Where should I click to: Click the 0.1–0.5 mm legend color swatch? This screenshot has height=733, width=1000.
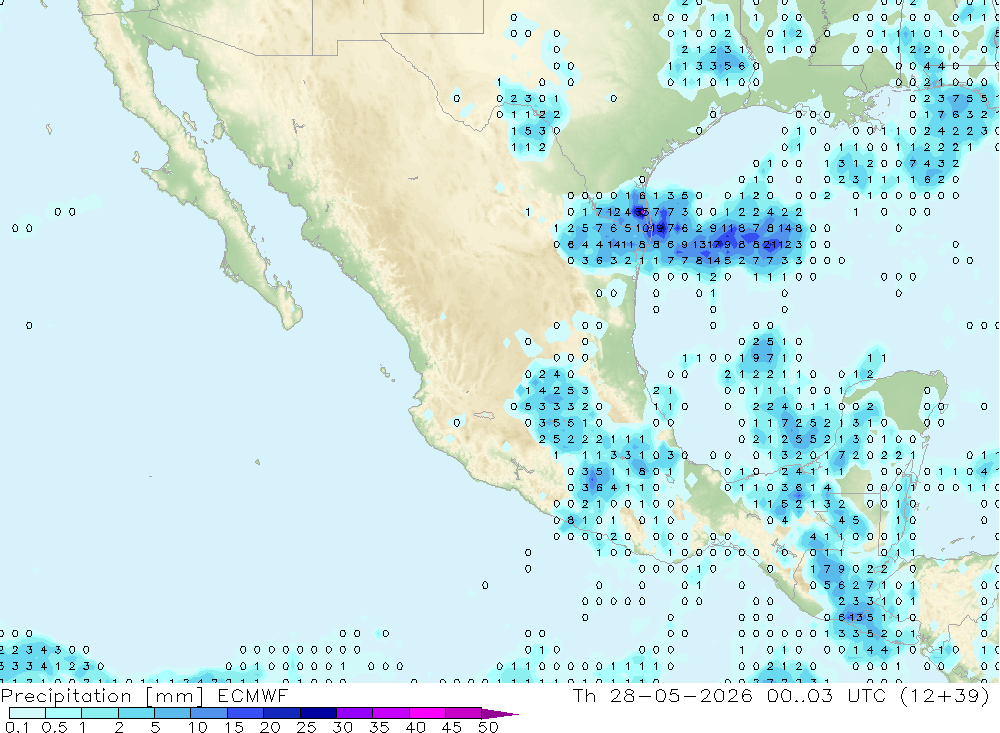tap(27, 713)
